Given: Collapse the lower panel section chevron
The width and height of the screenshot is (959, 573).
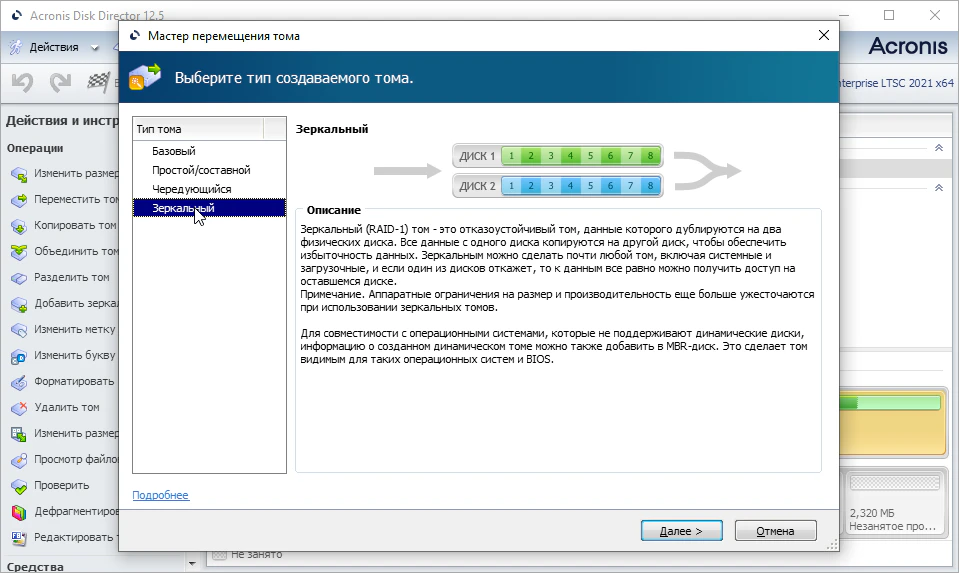Looking at the screenshot, I should pyautogui.click(x=937, y=188).
